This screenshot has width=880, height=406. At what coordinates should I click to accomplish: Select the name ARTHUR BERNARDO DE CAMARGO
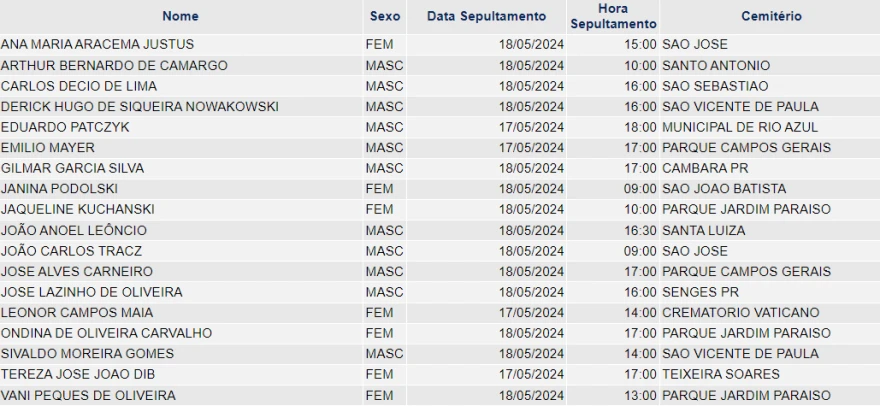coord(114,66)
